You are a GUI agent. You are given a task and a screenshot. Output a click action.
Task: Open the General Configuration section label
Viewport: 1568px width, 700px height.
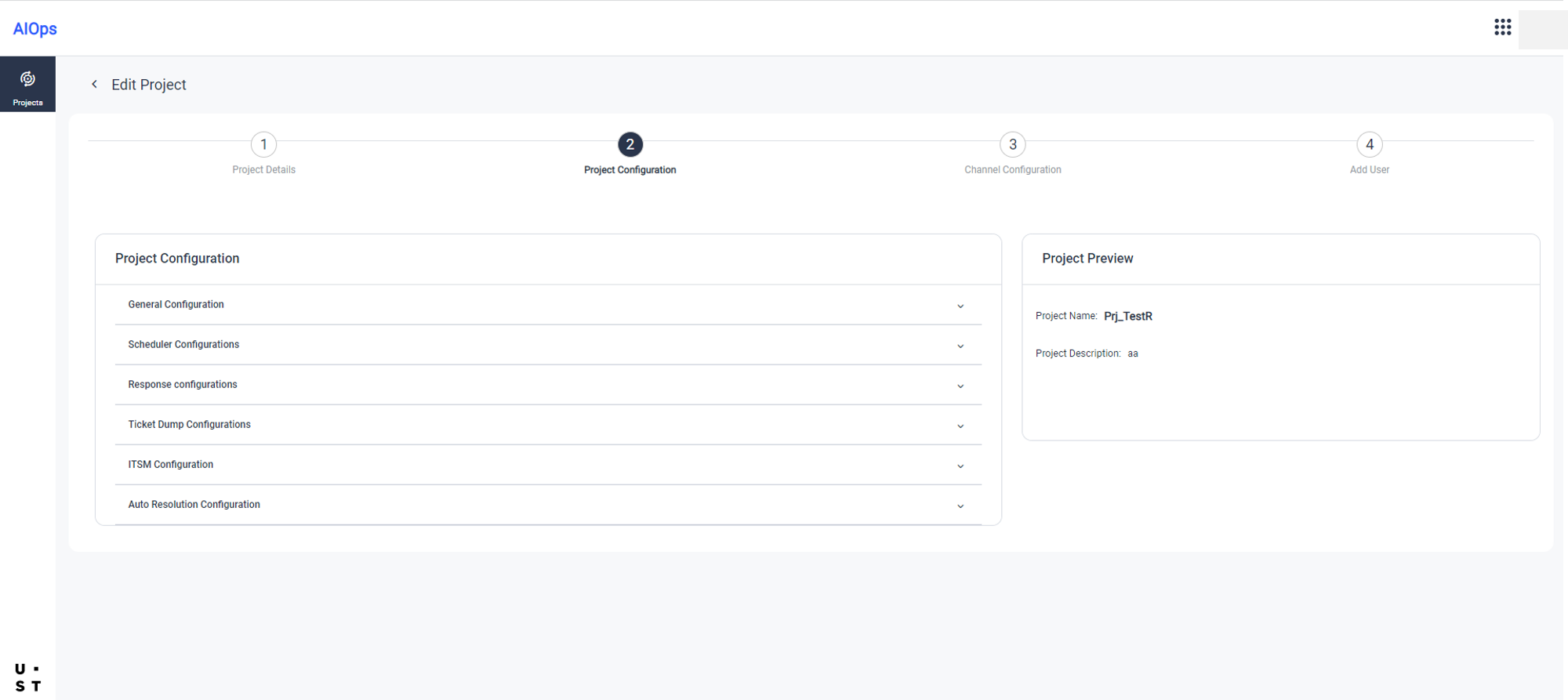pos(176,305)
